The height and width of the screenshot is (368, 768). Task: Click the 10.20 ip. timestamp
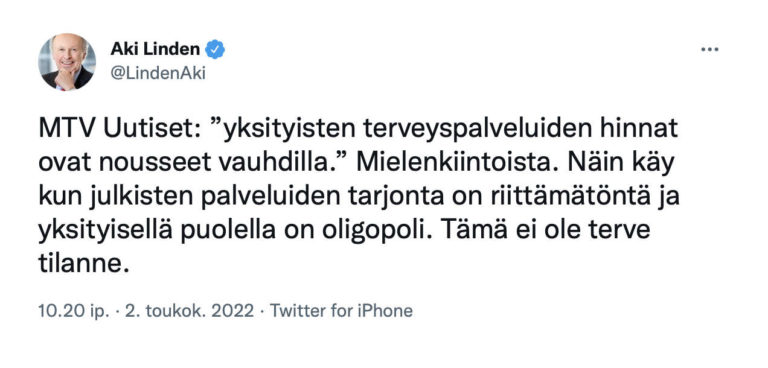[x=74, y=311]
